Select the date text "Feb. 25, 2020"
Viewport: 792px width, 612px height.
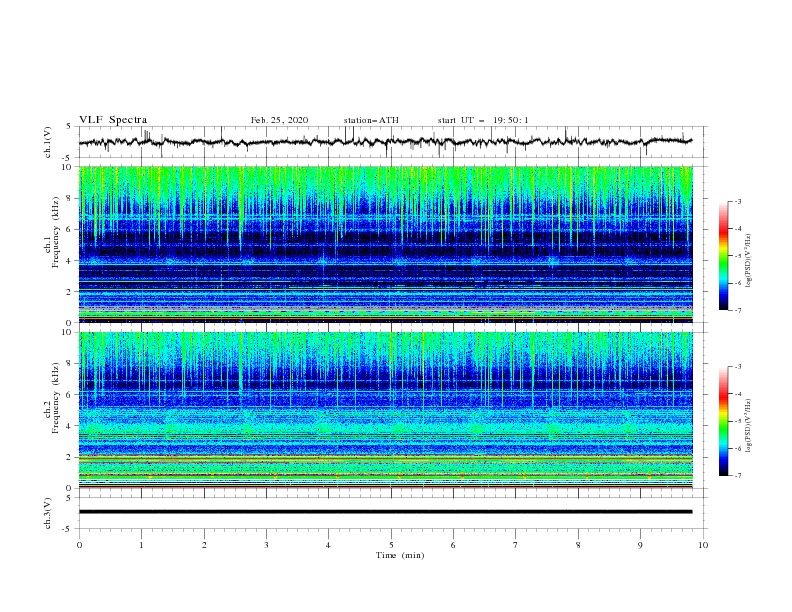pyautogui.click(x=279, y=120)
